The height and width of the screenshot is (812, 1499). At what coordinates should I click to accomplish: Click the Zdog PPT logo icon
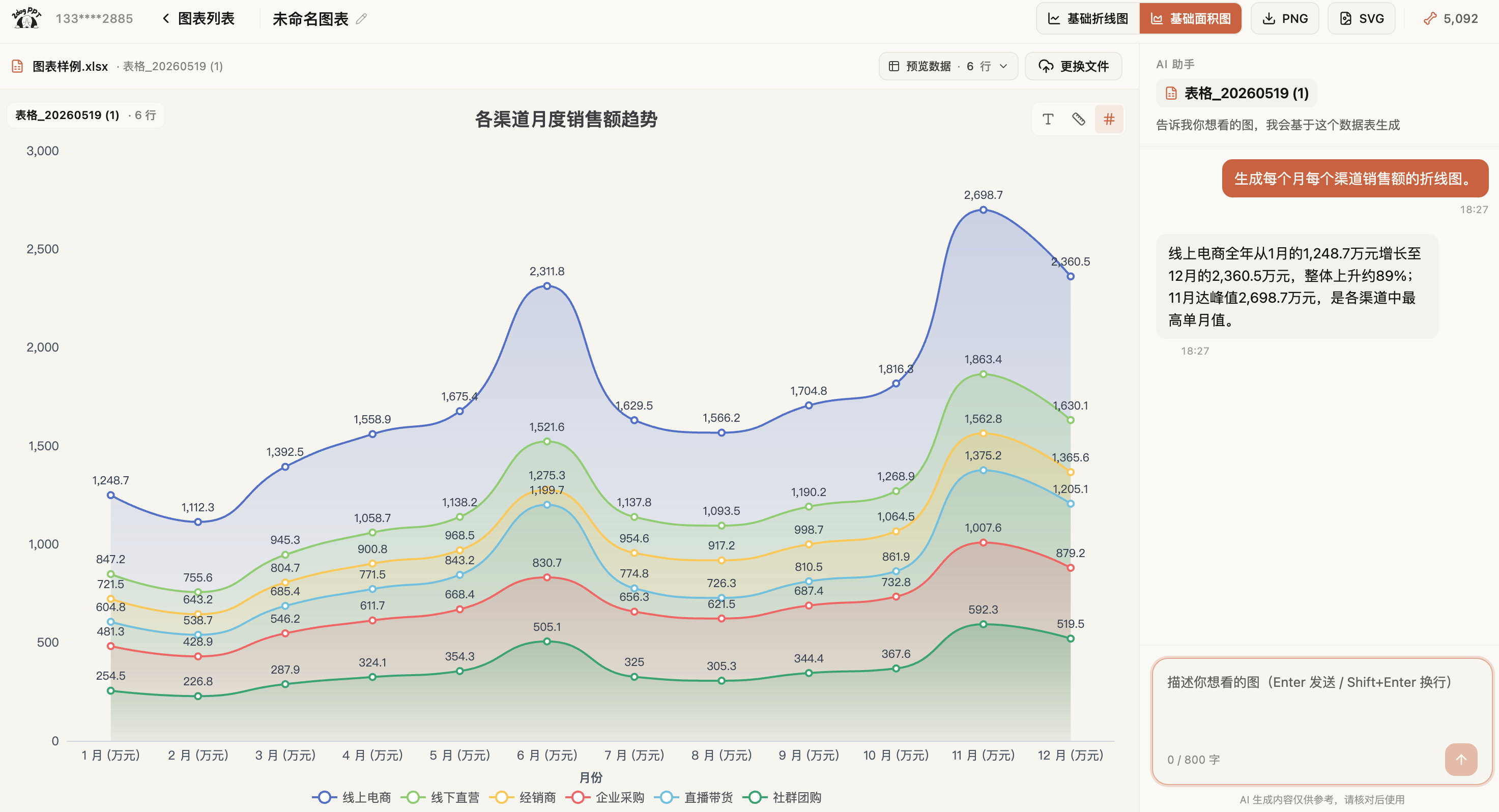click(x=26, y=18)
